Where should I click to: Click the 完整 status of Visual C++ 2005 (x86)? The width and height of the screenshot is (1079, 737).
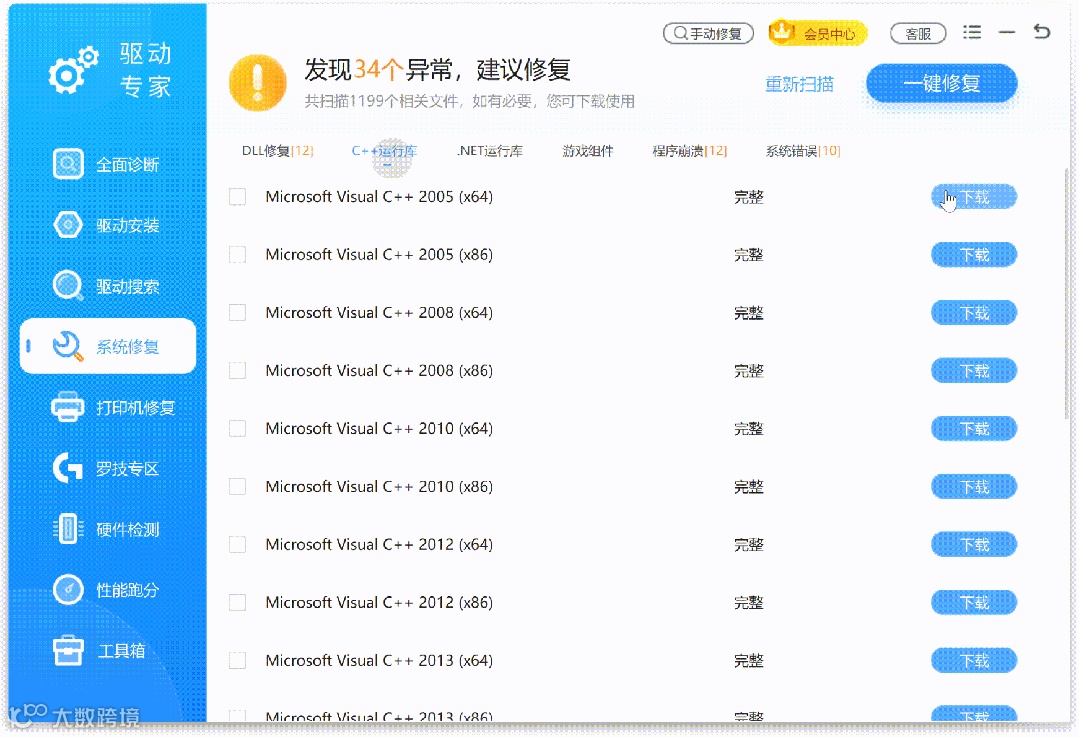749,255
